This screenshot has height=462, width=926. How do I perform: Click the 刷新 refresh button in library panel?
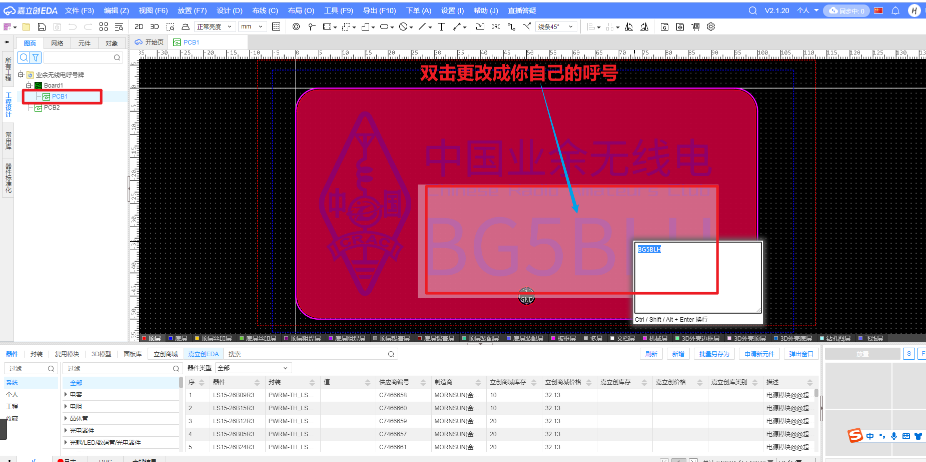[651, 354]
